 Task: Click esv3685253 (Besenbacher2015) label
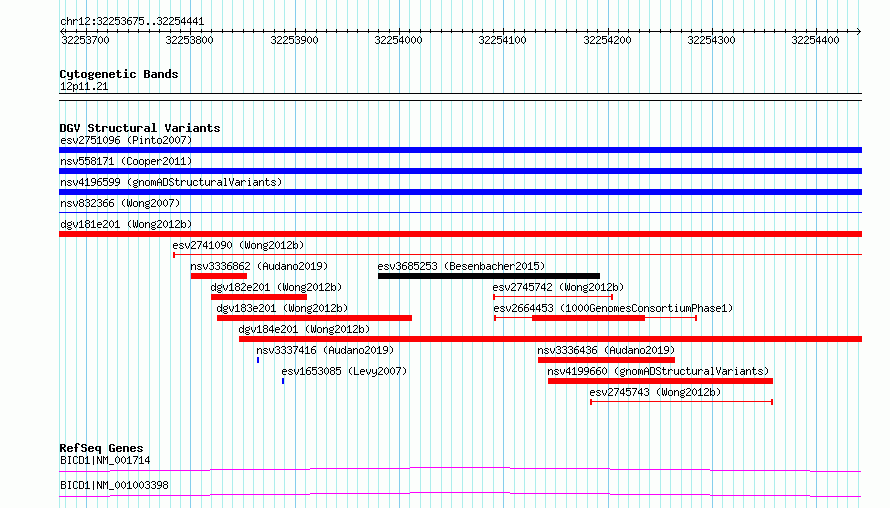click(x=461, y=266)
